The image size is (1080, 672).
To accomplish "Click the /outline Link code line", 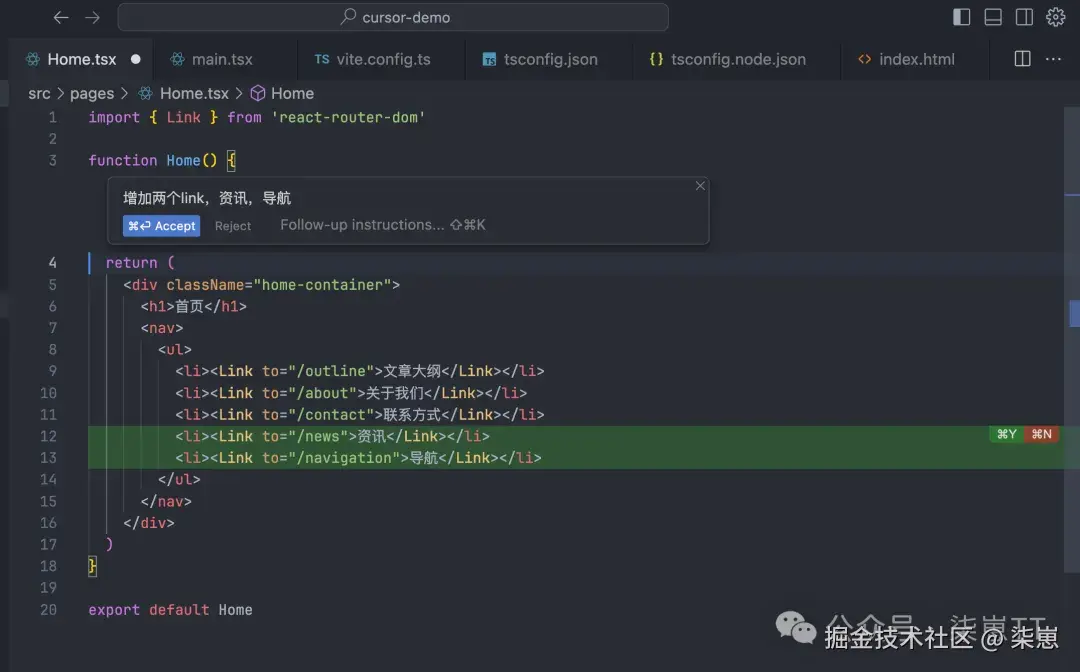I will coord(360,371).
